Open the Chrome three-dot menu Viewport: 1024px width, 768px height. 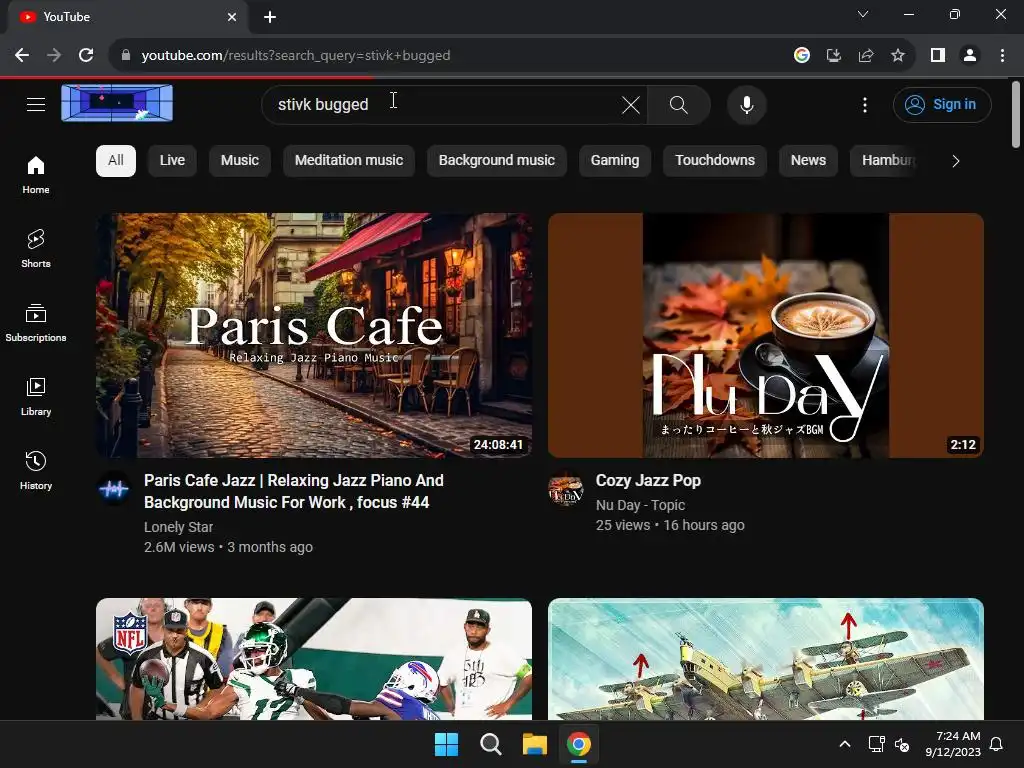point(1002,55)
